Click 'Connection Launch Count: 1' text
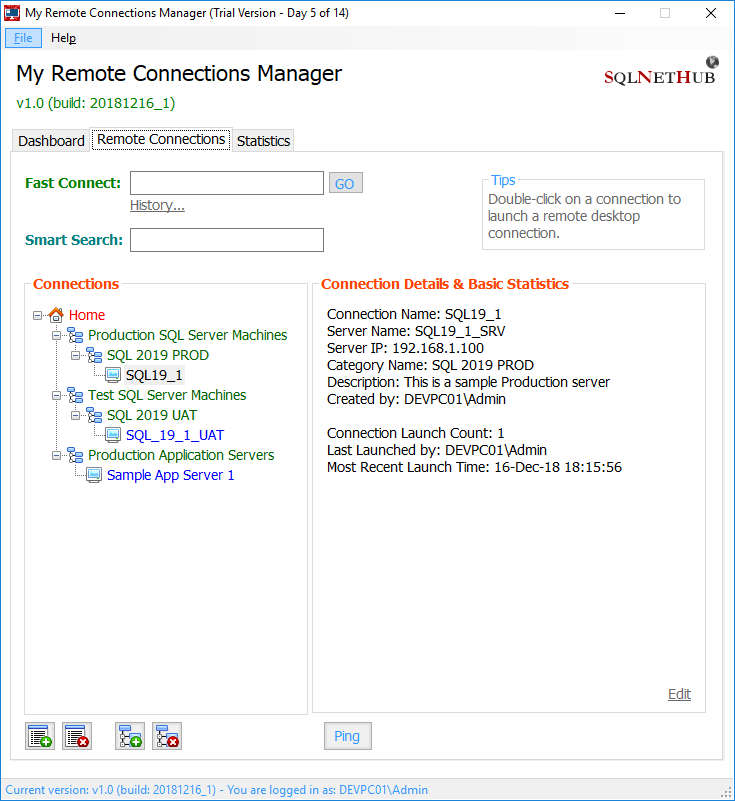This screenshot has width=735, height=801. (415, 433)
